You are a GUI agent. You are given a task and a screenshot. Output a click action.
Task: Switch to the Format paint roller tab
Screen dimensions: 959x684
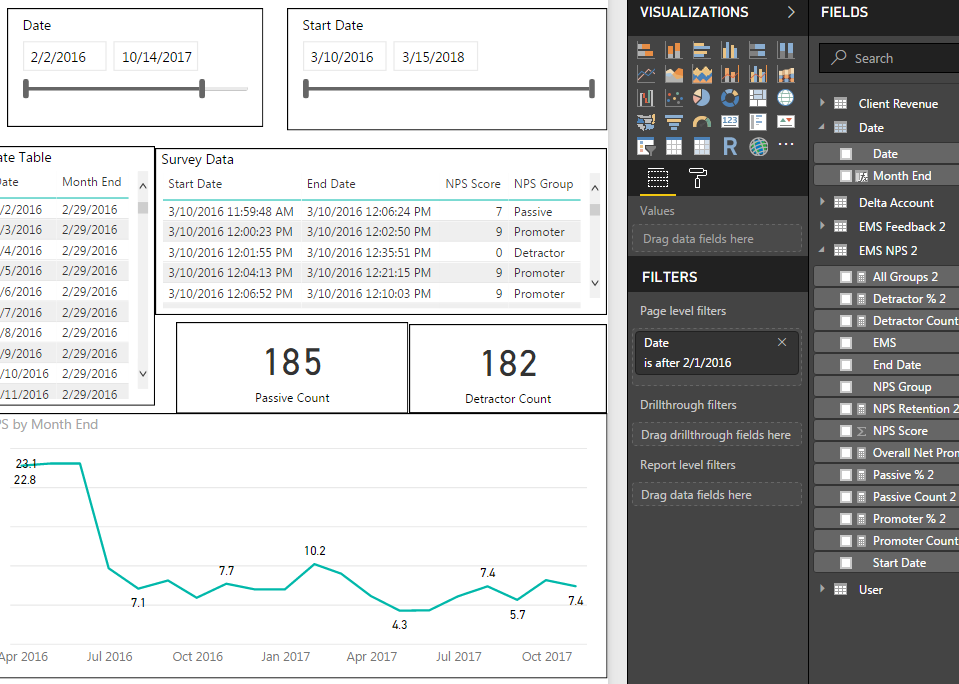point(698,179)
